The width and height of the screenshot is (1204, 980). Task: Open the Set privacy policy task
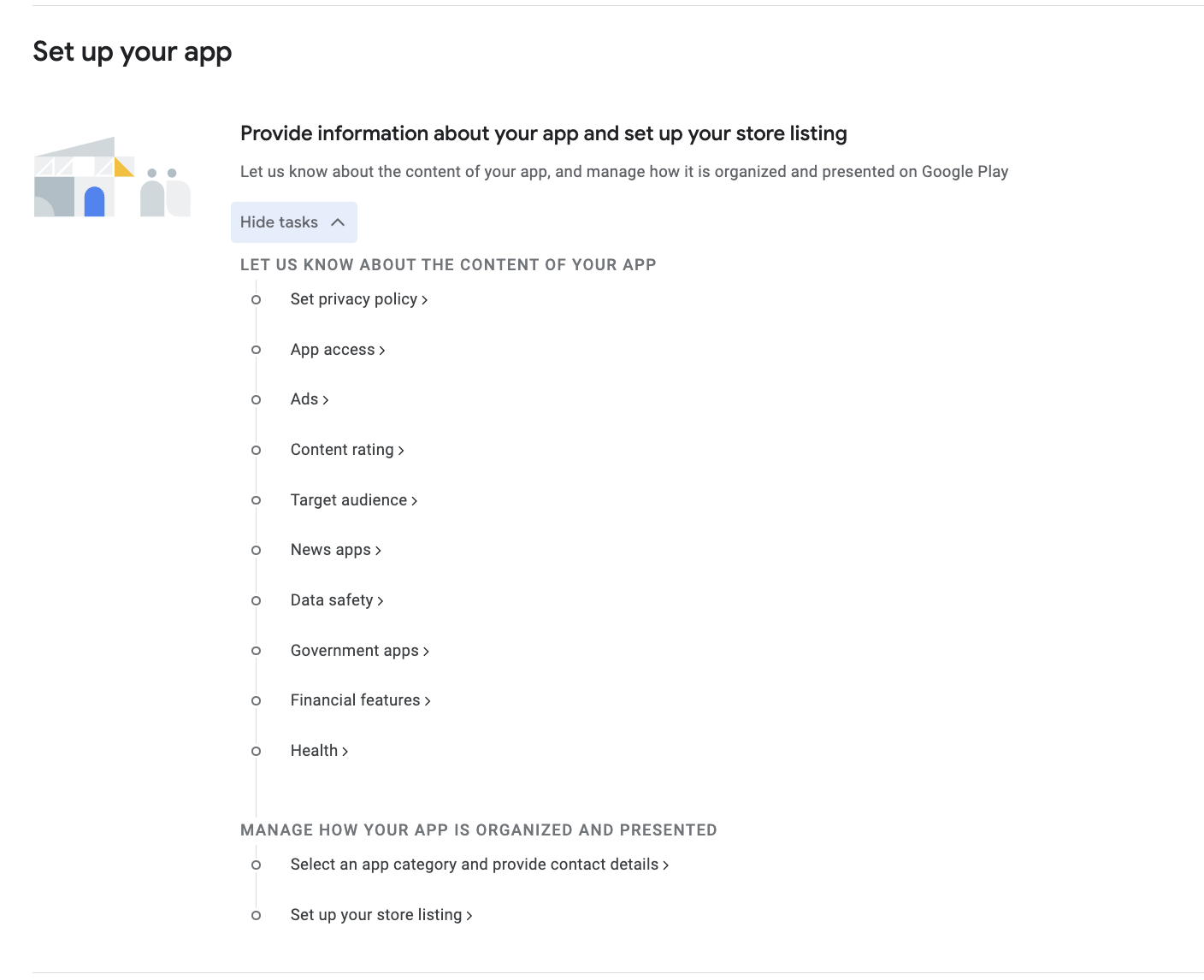tap(354, 299)
